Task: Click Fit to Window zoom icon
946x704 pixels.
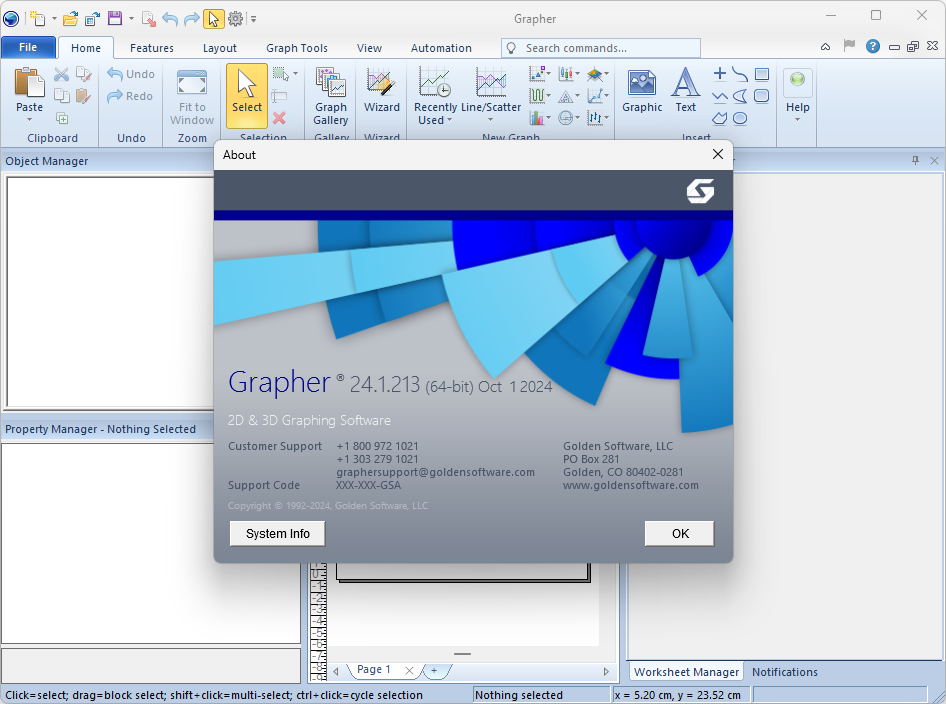Action: tap(192, 83)
